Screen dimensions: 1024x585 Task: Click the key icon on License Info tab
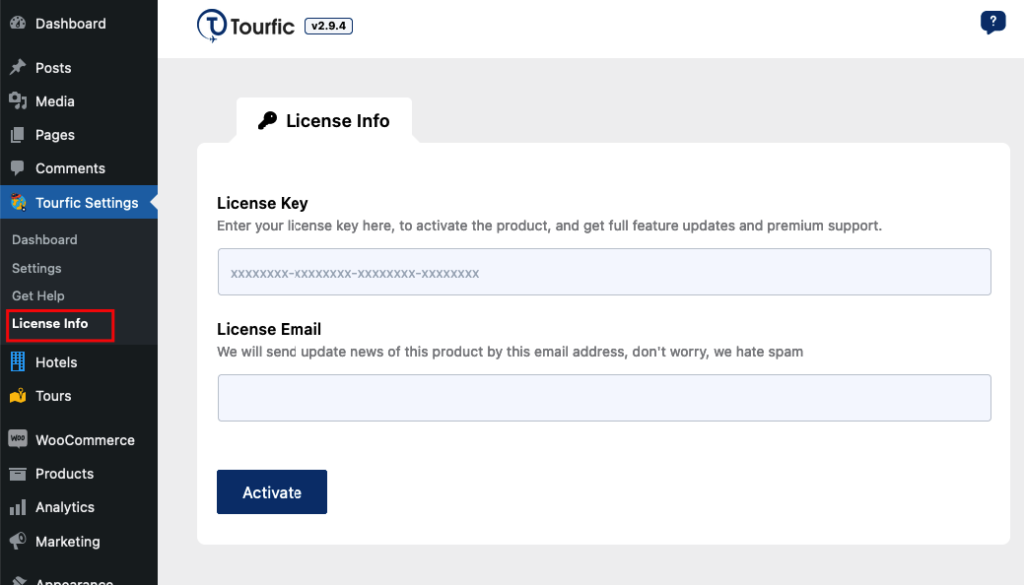click(x=267, y=120)
